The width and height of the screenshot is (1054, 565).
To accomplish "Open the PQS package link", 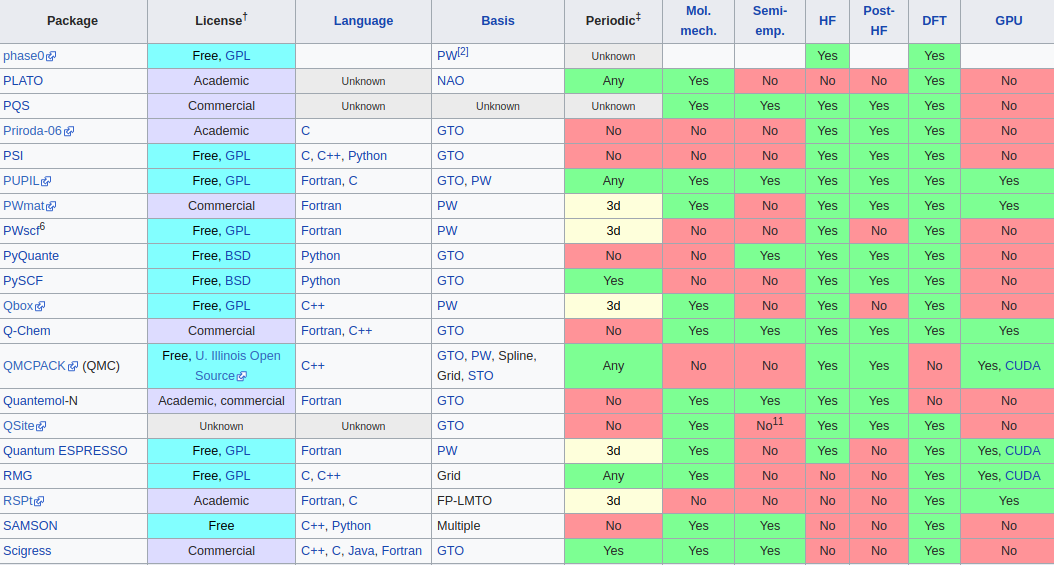I will (16, 105).
